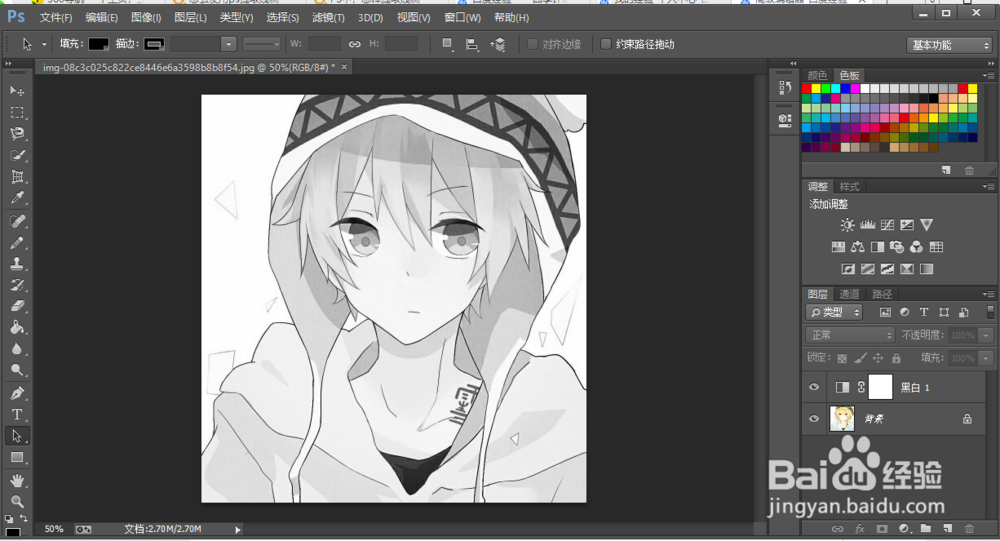Screen dimensions: 1000x541
Task: Enable the 对齐边缘 checkbox
Action: pyautogui.click(x=533, y=44)
